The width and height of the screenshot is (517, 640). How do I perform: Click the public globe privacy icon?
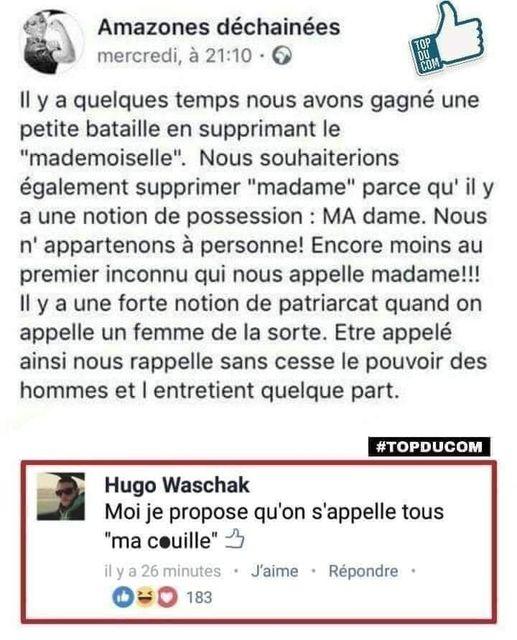pos(282,56)
